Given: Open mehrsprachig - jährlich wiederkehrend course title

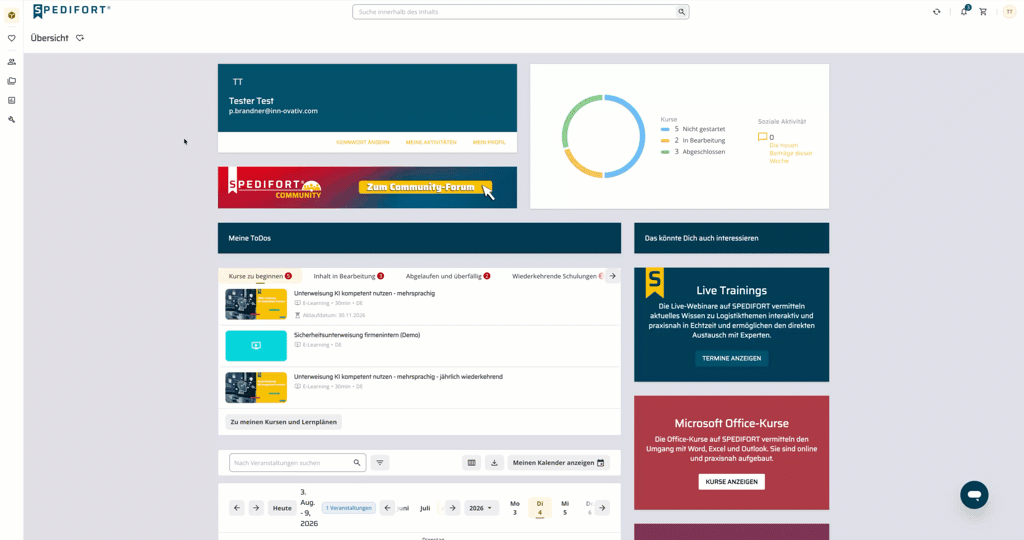Looking at the screenshot, I should (398, 377).
